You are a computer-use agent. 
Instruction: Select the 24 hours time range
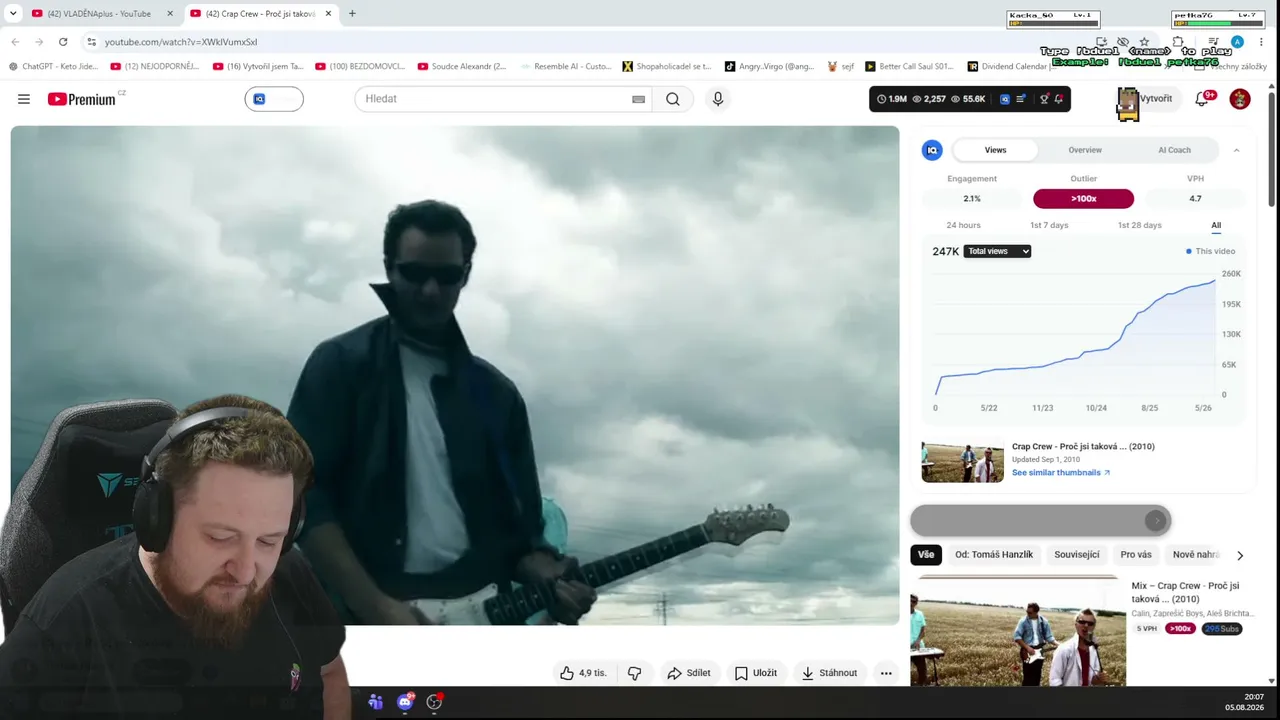point(963,225)
